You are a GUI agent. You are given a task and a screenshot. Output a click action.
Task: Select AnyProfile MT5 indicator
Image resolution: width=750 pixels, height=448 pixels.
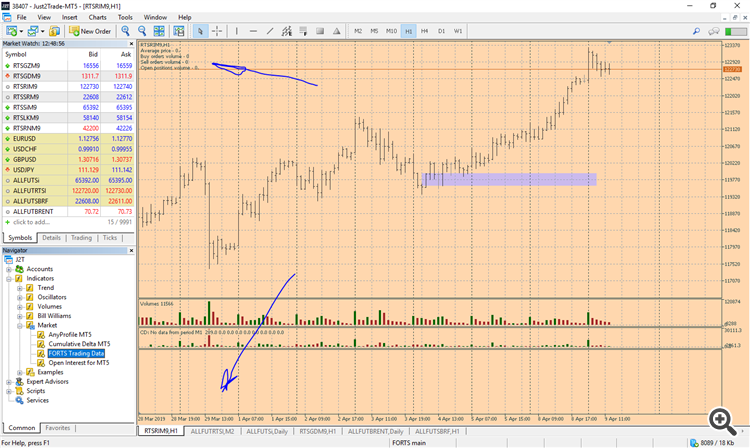tap(70, 335)
